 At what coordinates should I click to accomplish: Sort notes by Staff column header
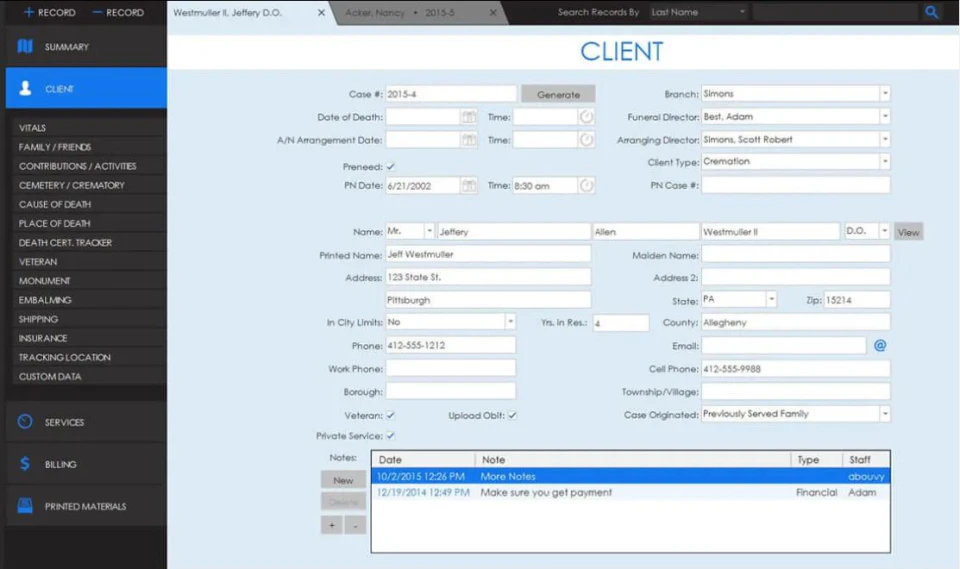click(866, 459)
